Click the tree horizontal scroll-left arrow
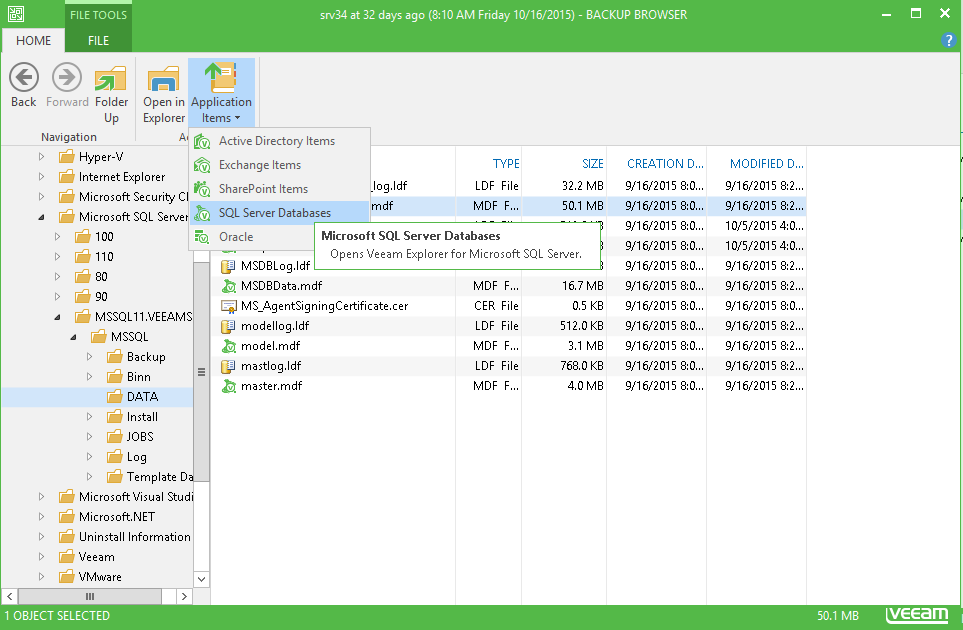The height and width of the screenshot is (630, 963). pyautogui.click(x=9, y=596)
